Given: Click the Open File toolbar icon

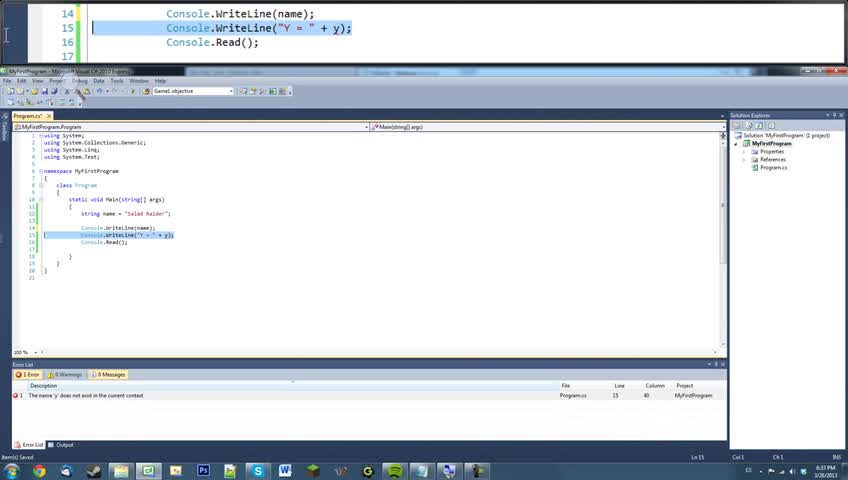Looking at the screenshot, I should (35, 91).
